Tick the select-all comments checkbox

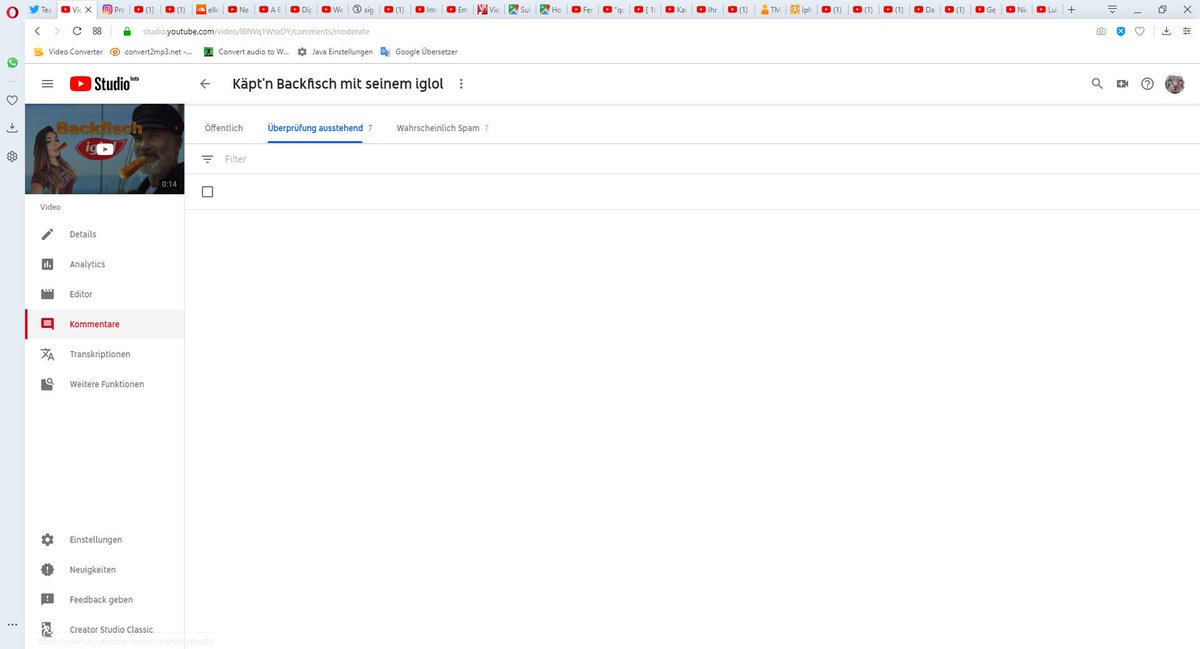pos(207,191)
